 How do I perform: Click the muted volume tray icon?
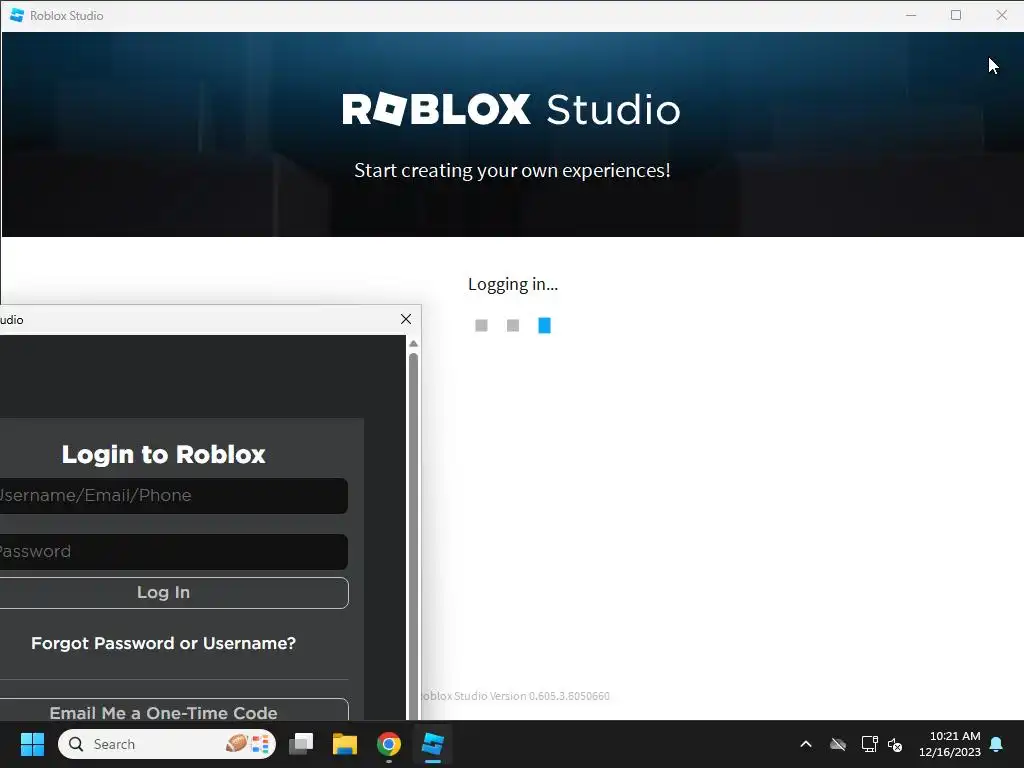point(895,744)
